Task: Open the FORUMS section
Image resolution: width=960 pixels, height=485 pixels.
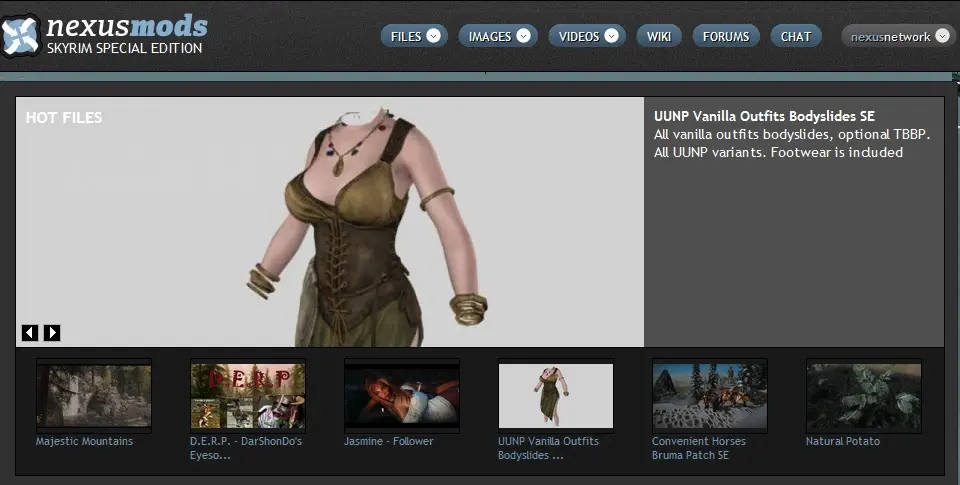Action: click(x=726, y=36)
